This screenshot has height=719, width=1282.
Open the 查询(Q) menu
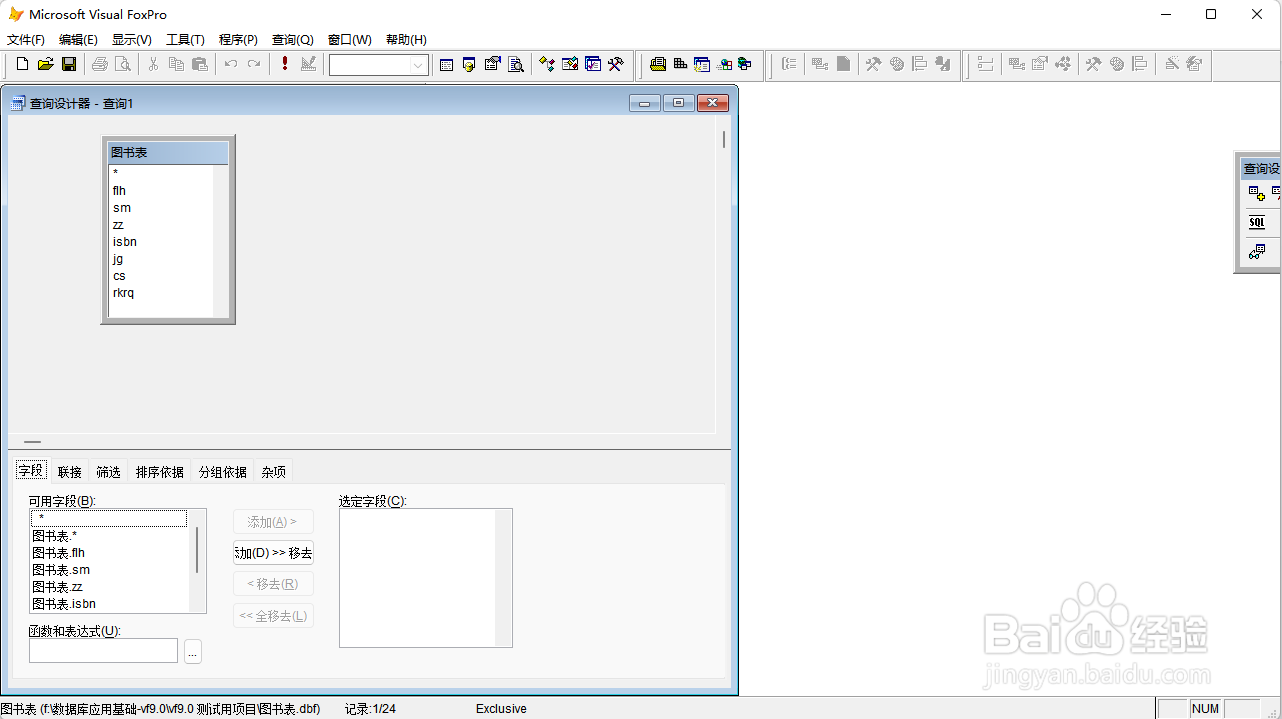click(x=293, y=40)
